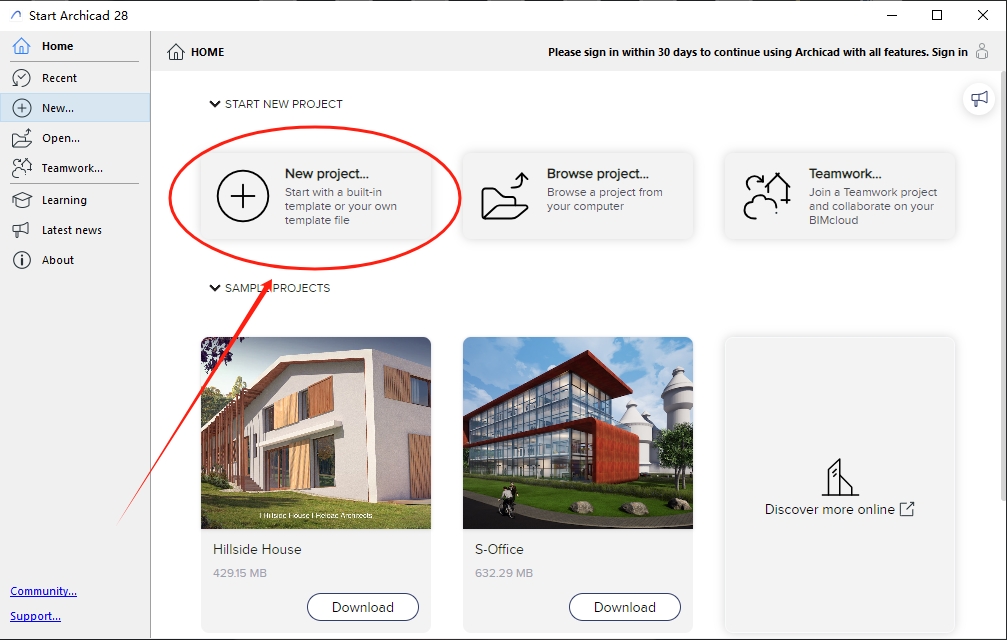Click the Learning graduation cap icon

(x=21, y=200)
